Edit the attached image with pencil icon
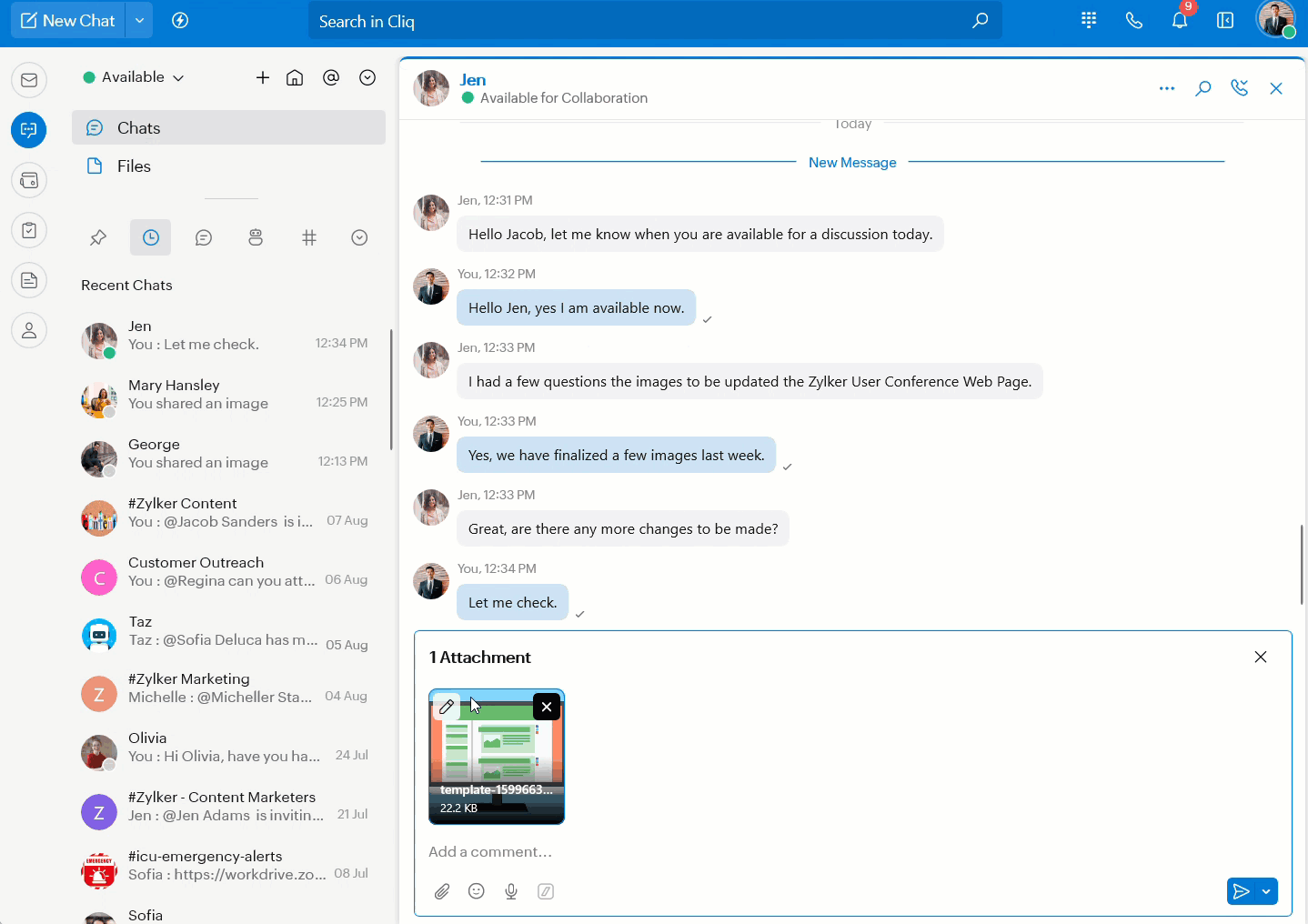Viewport: 1308px width, 924px height. (447, 707)
